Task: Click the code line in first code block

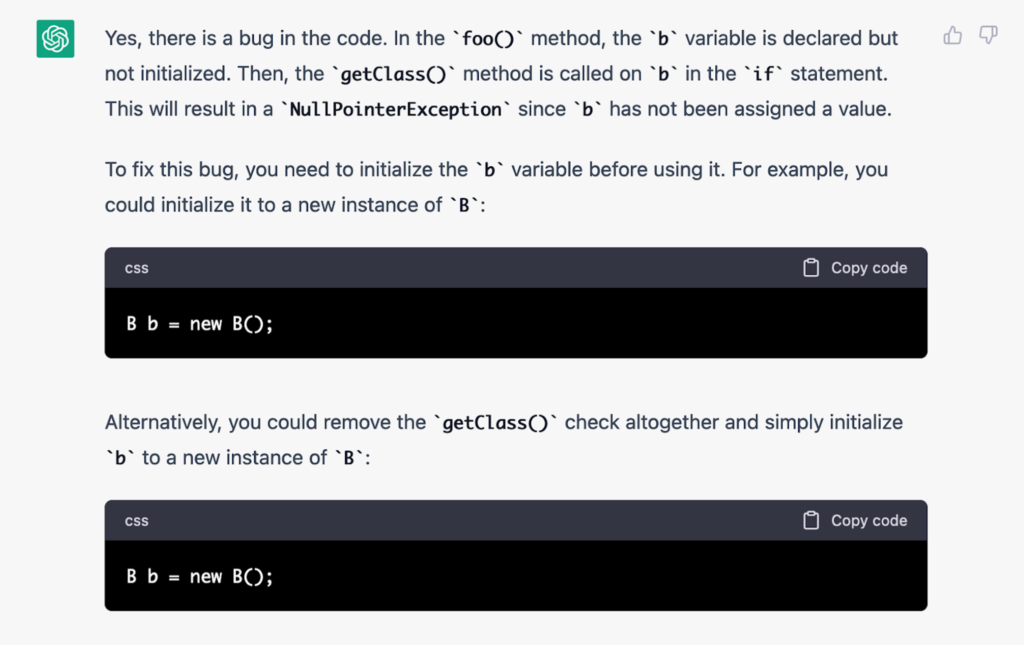Action: [199, 324]
